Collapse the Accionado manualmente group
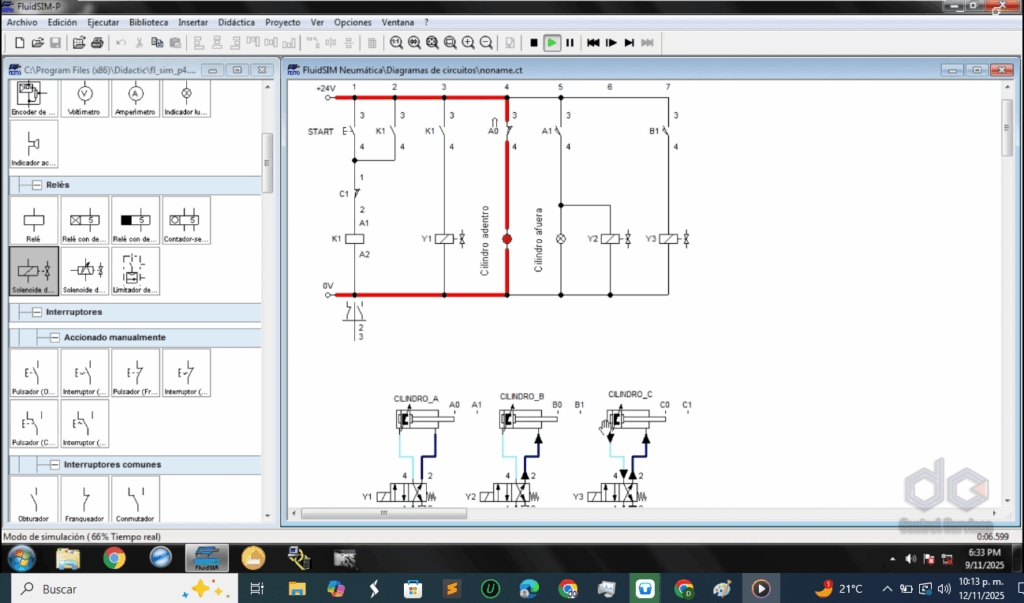 point(54,337)
